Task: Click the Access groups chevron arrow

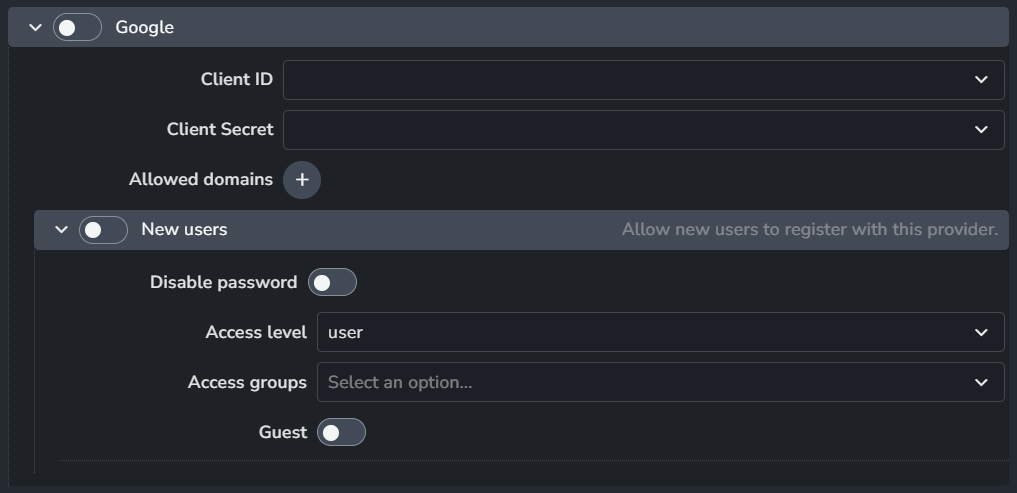Action: click(981, 383)
